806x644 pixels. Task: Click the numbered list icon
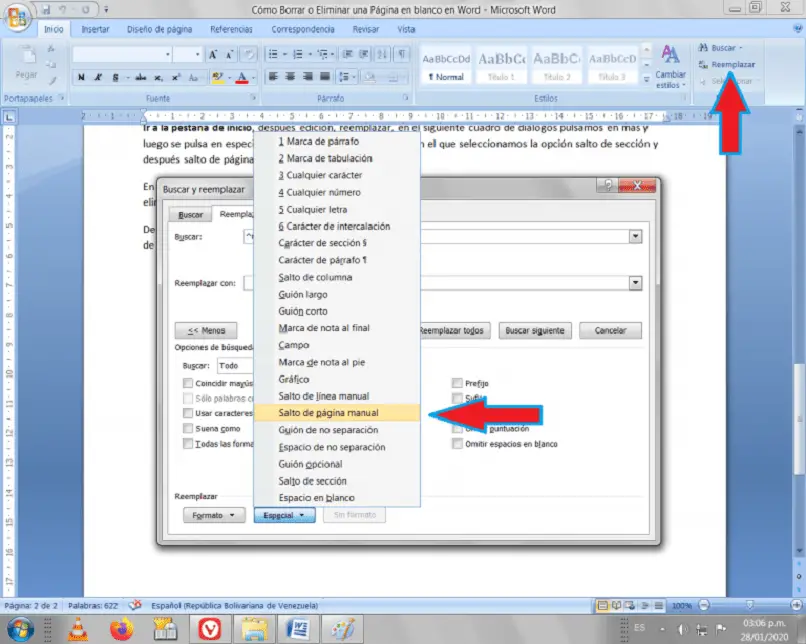(298, 54)
